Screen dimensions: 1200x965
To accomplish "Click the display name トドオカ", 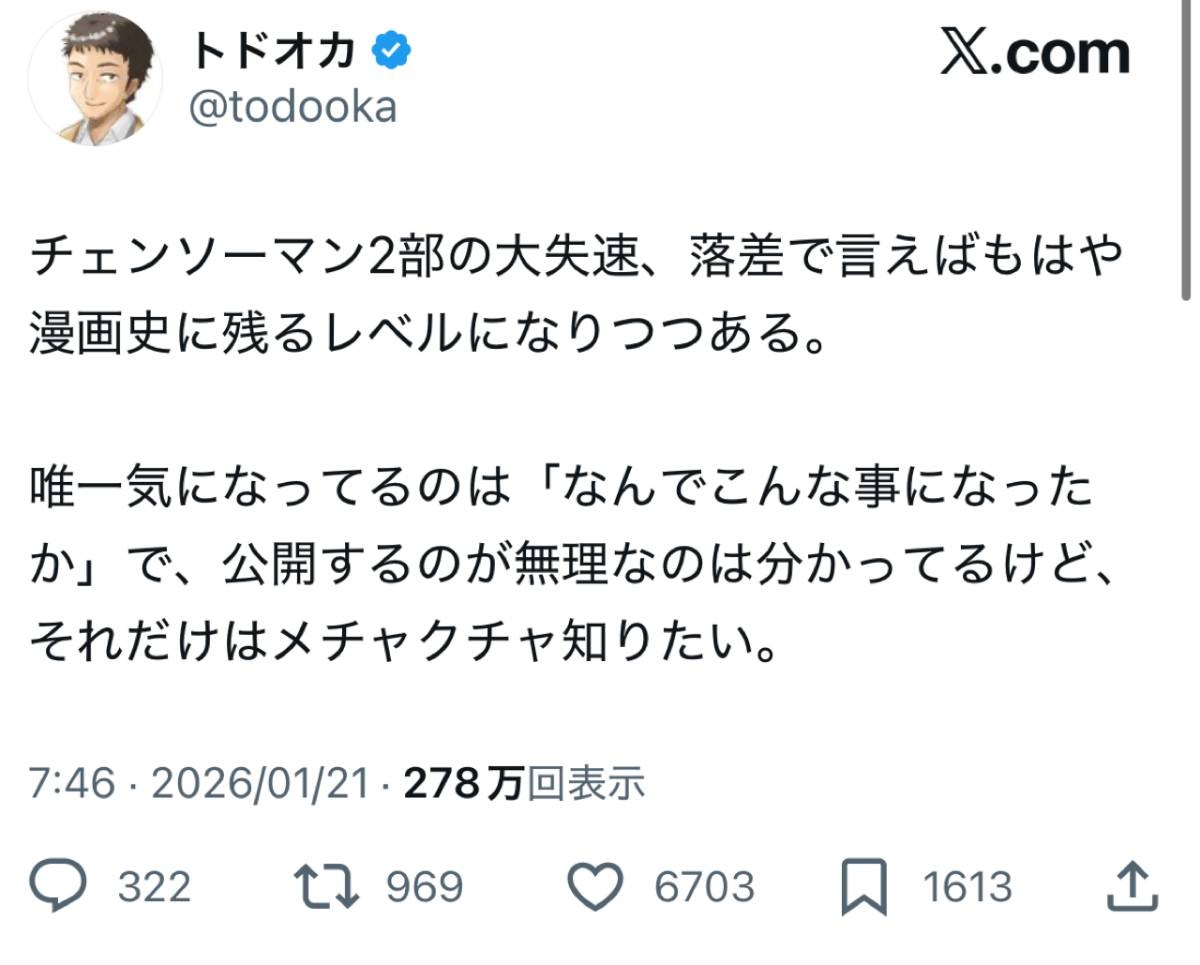I will coord(273,50).
